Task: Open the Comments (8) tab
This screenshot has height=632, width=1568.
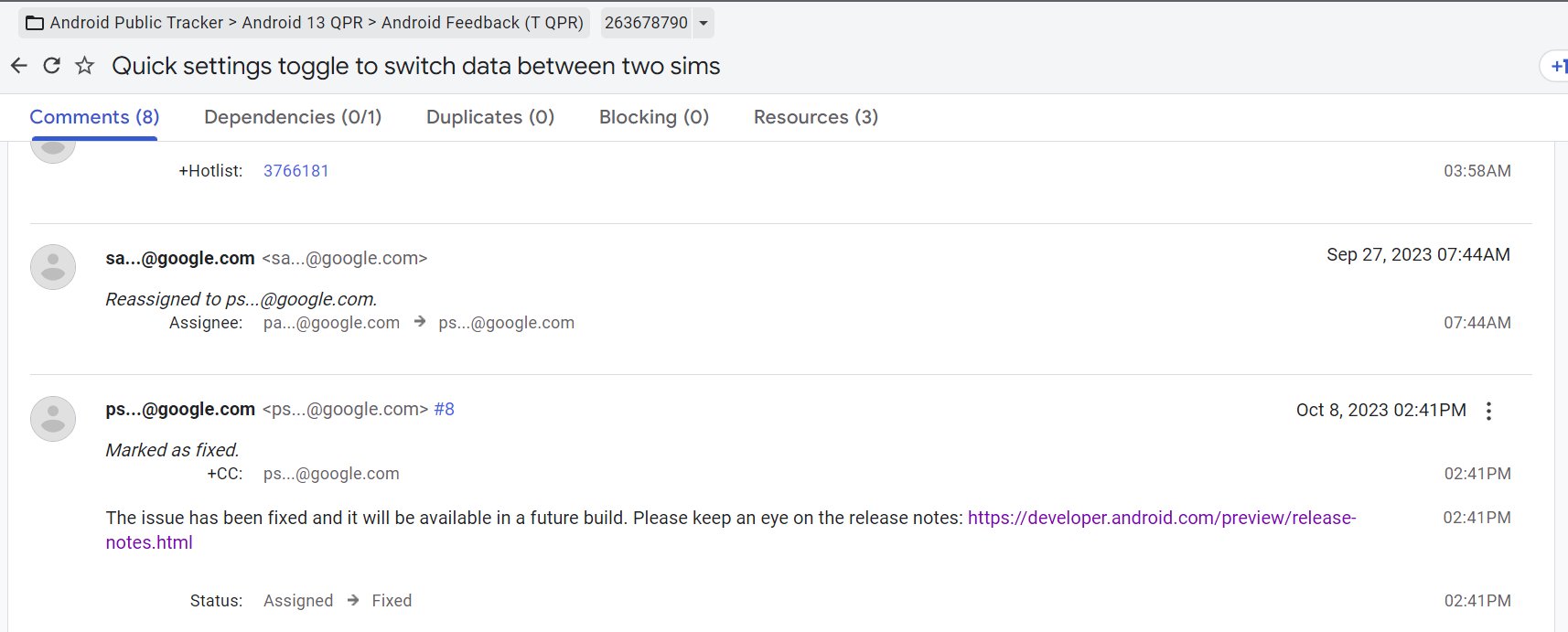Action: tap(94, 117)
